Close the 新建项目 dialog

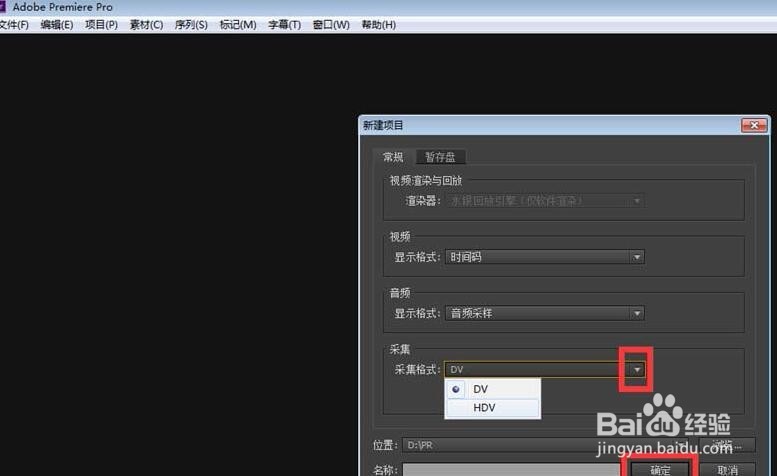(x=754, y=125)
